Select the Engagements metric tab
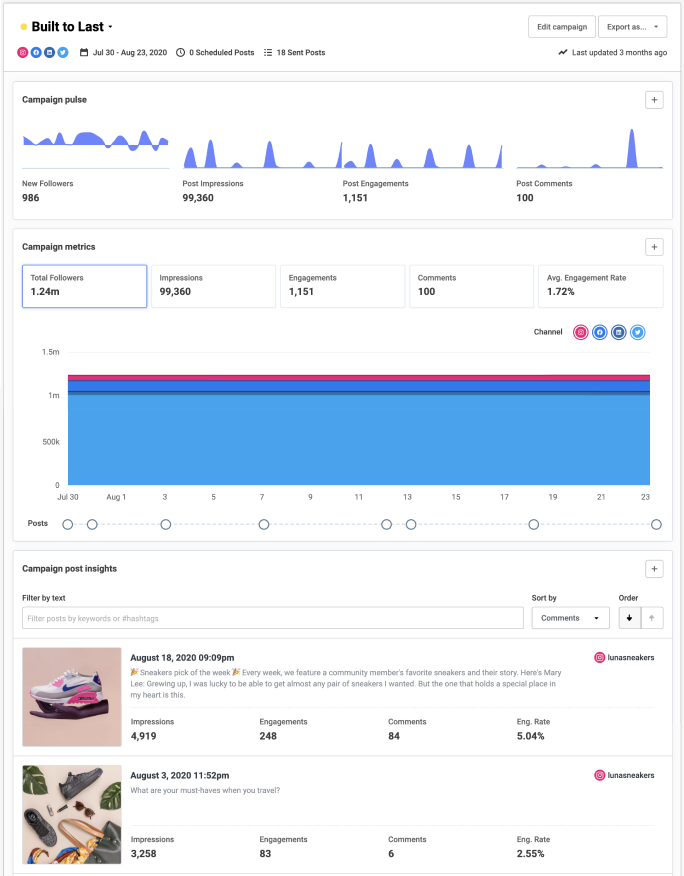 (343, 286)
